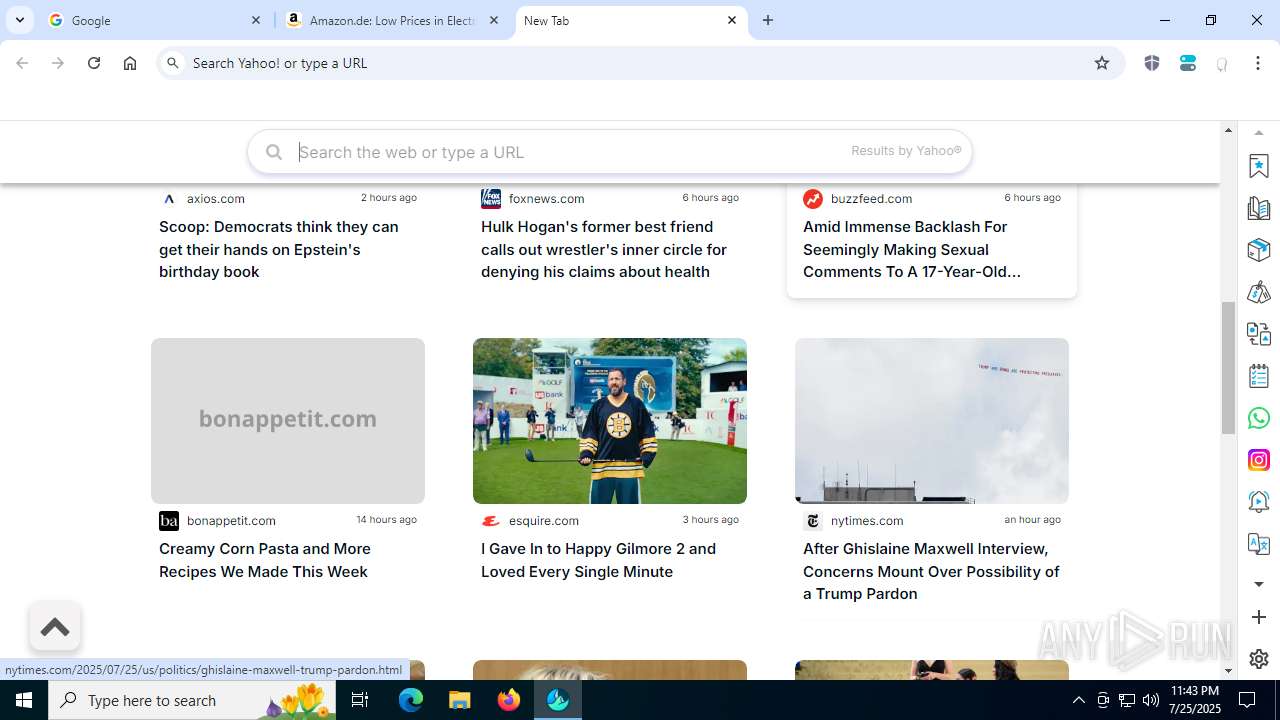
Task: Open WhatsApp from the sidebar
Action: 1259,418
